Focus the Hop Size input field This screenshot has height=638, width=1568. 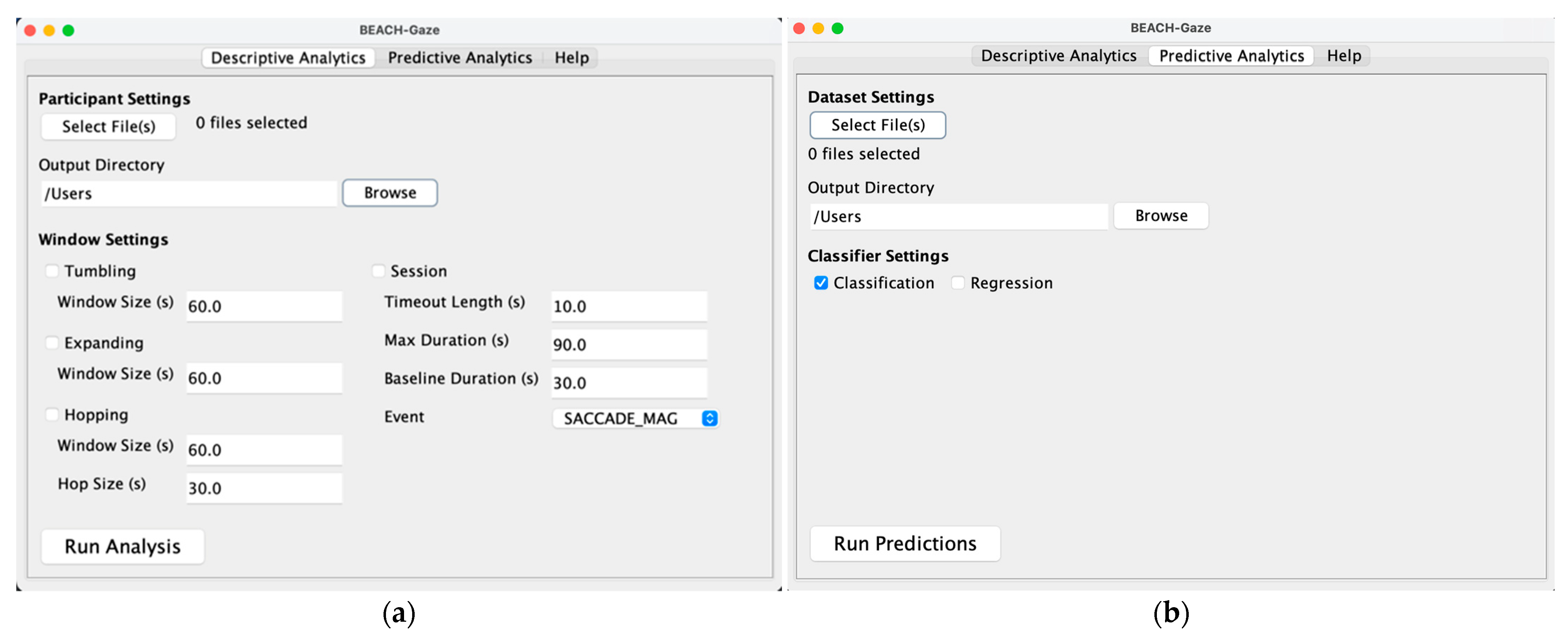coord(263,488)
